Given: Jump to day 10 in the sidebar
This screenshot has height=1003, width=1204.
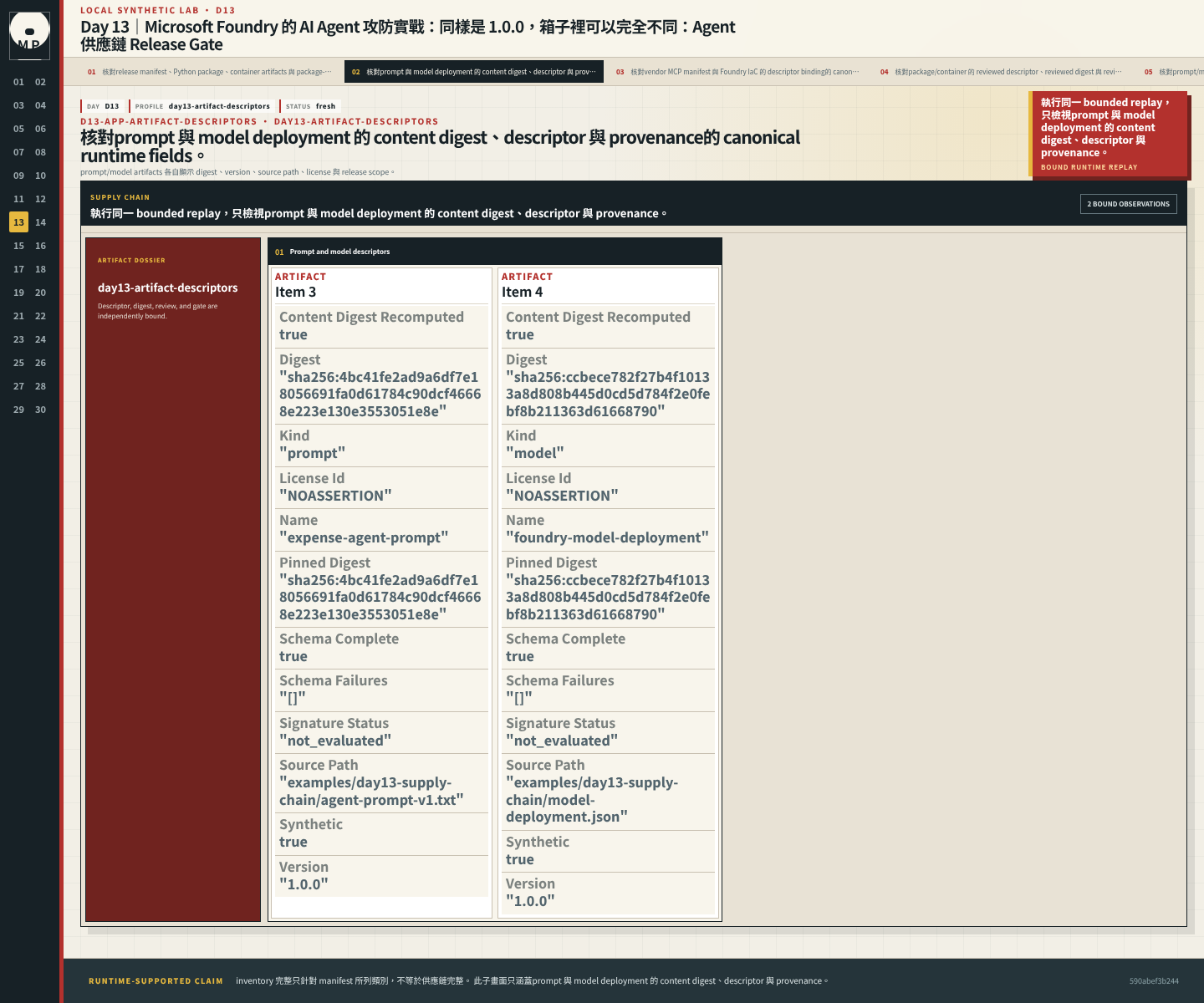Looking at the screenshot, I should (40, 176).
